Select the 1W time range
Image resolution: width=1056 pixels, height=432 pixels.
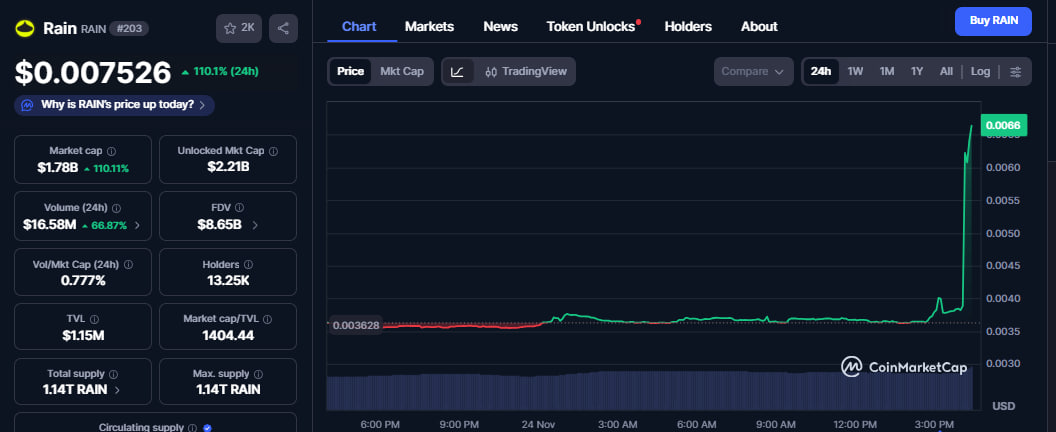pos(855,71)
